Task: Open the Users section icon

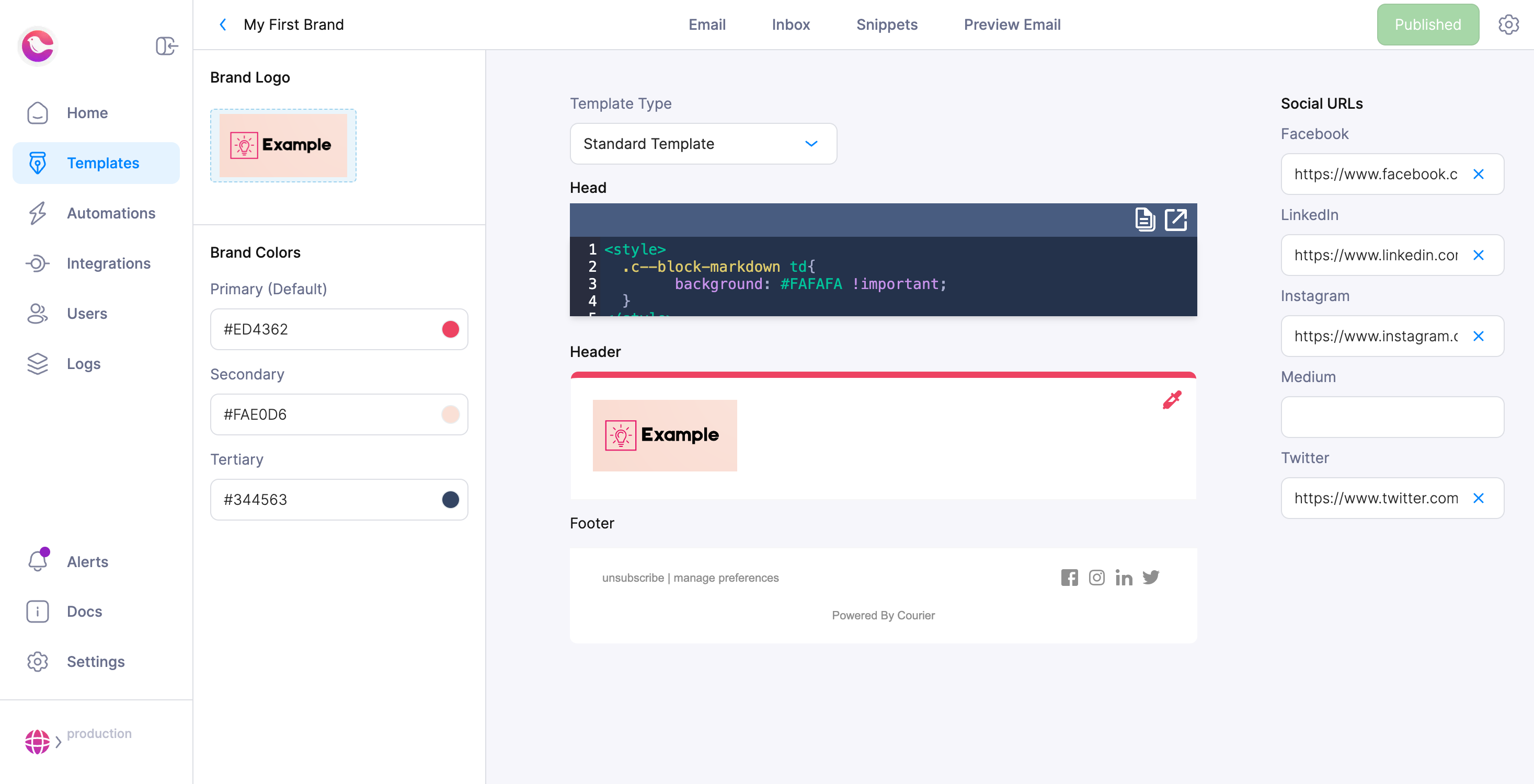Action: coord(37,313)
